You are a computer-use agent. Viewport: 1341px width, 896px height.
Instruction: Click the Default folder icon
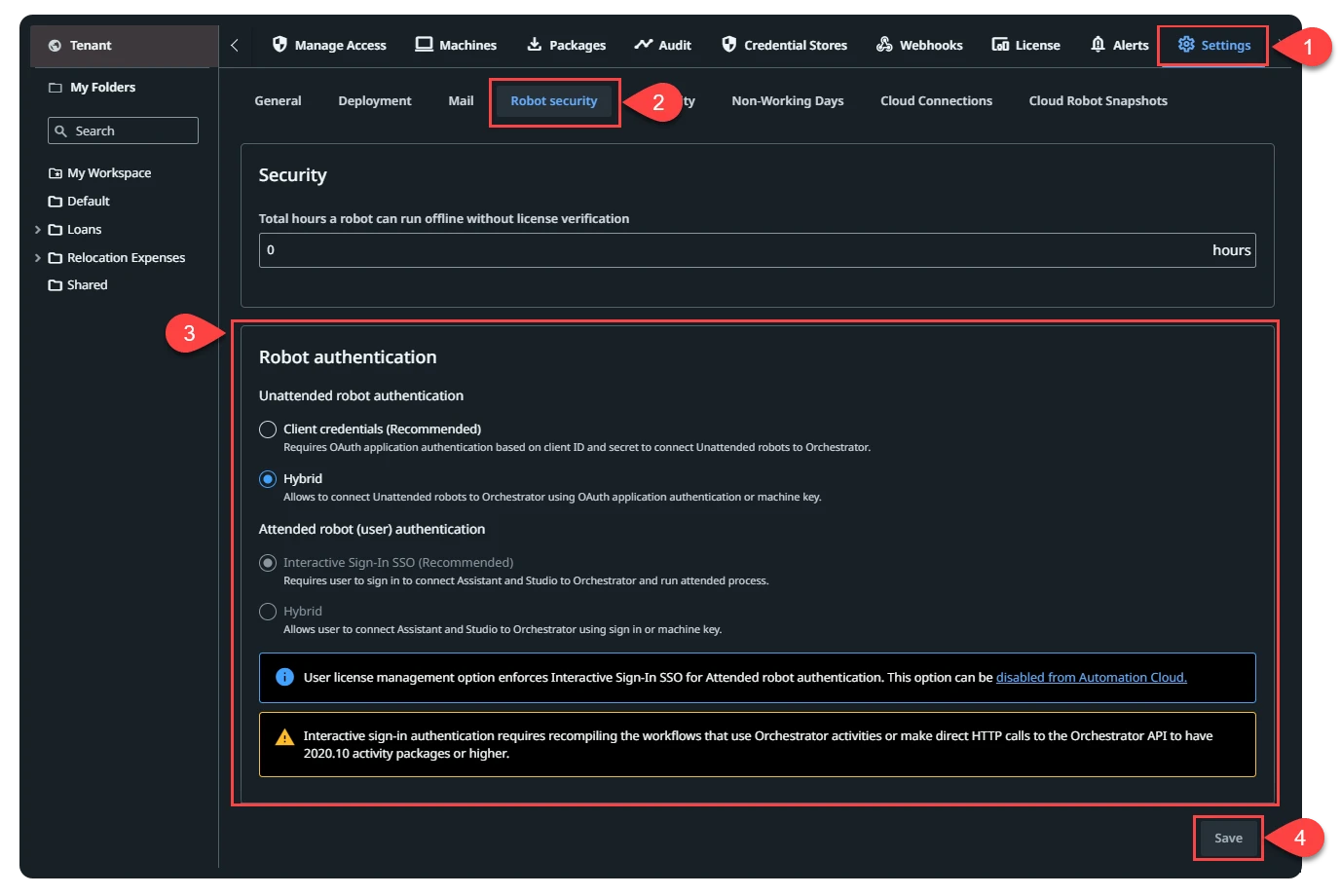(56, 202)
